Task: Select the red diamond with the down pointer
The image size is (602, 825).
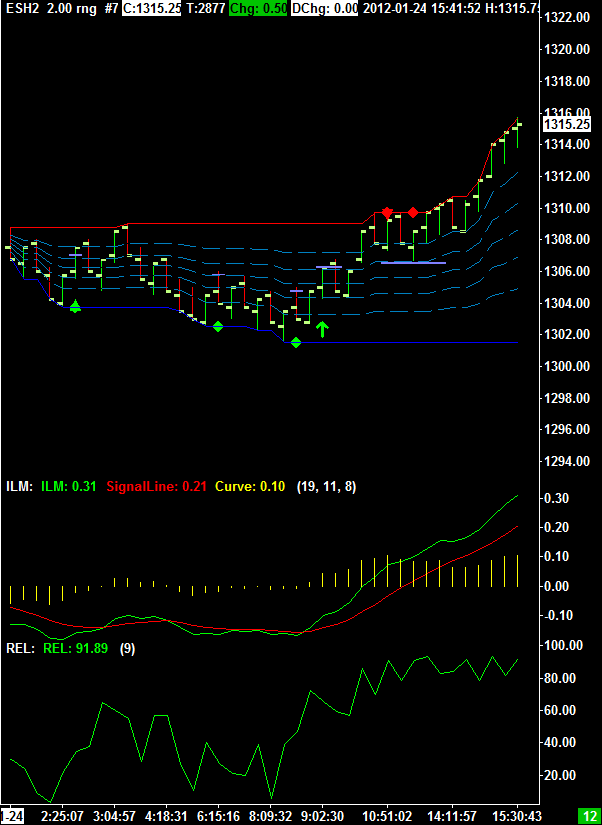Action: click(x=387, y=213)
